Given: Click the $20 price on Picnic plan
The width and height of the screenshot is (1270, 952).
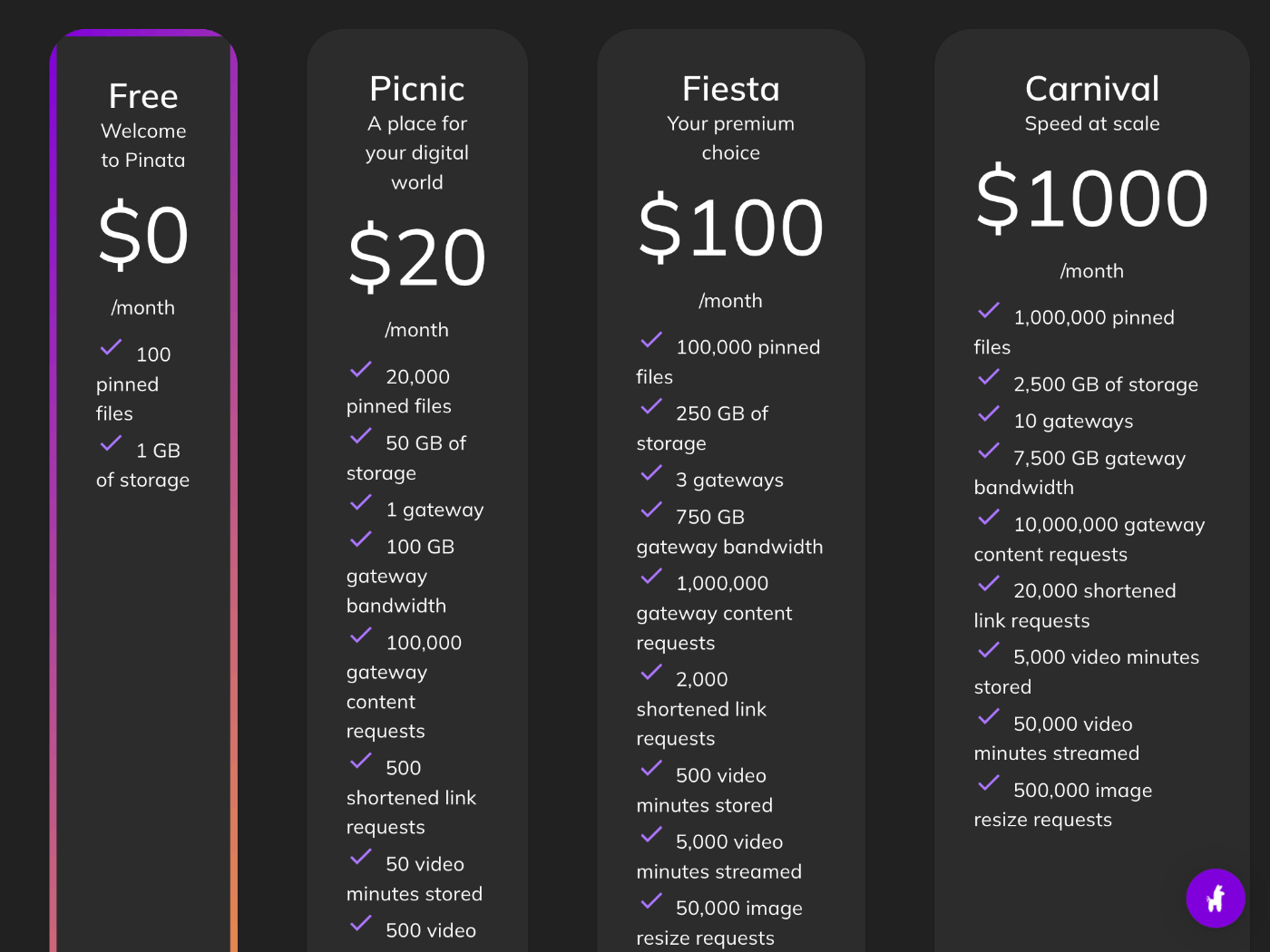Looking at the screenshot, I should click(417, 257).
